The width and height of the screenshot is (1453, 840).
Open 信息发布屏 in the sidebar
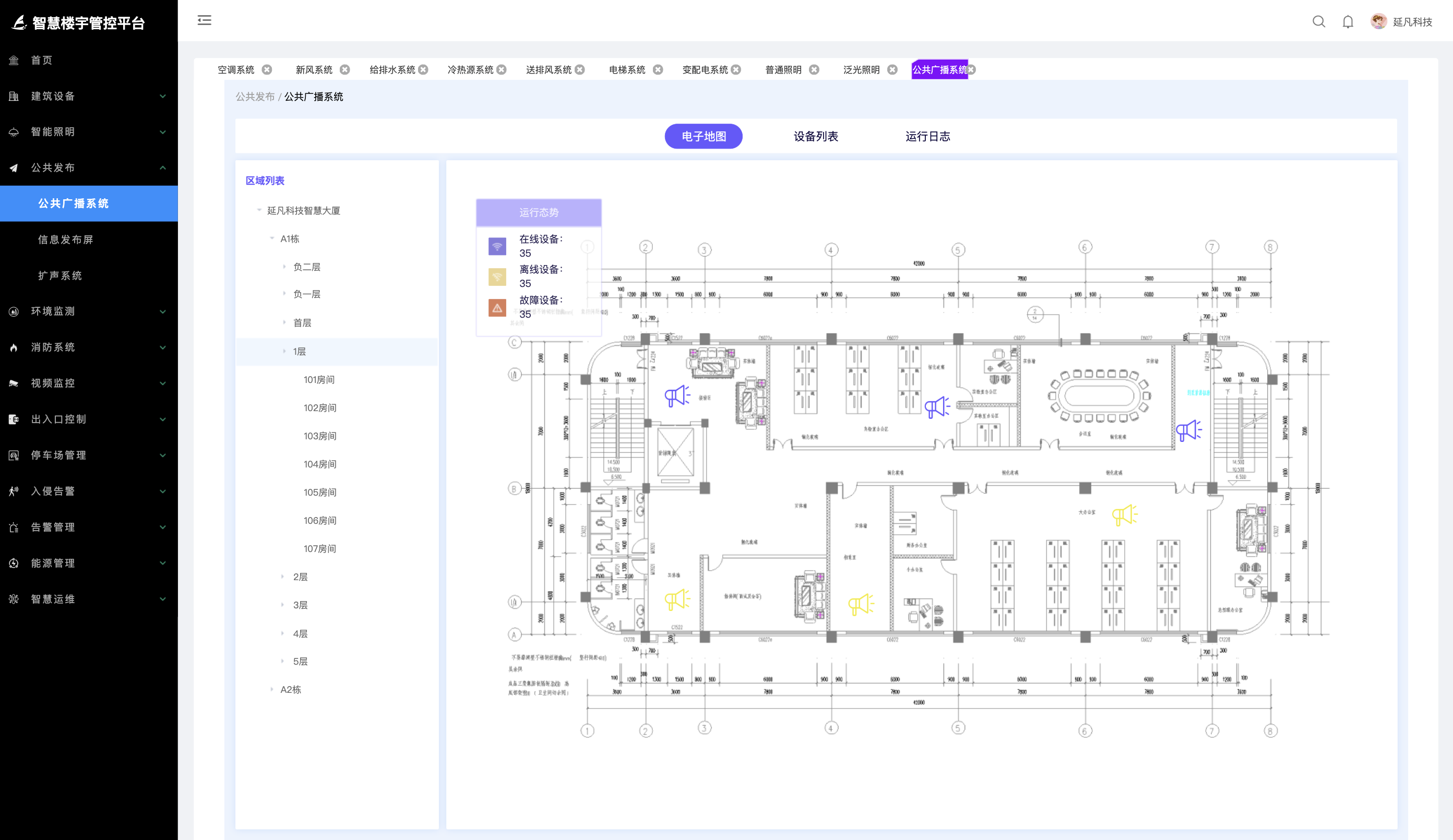pyautogui.click(x=66, y=239)
